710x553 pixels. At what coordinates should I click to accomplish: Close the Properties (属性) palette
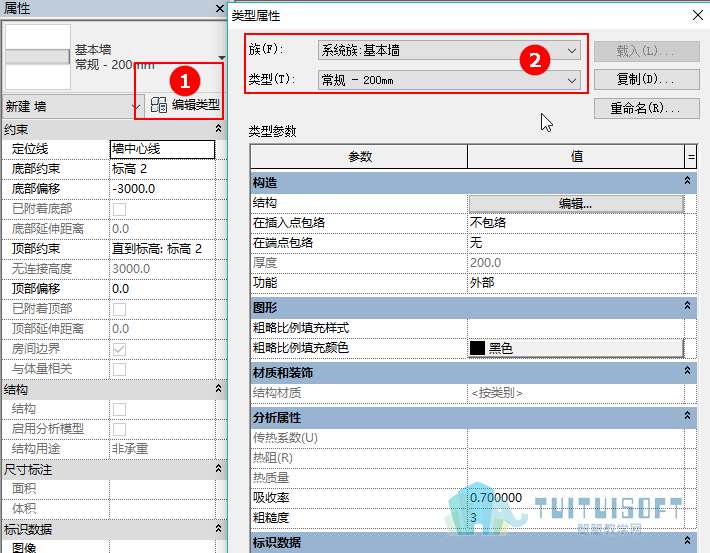click(220, 8)
